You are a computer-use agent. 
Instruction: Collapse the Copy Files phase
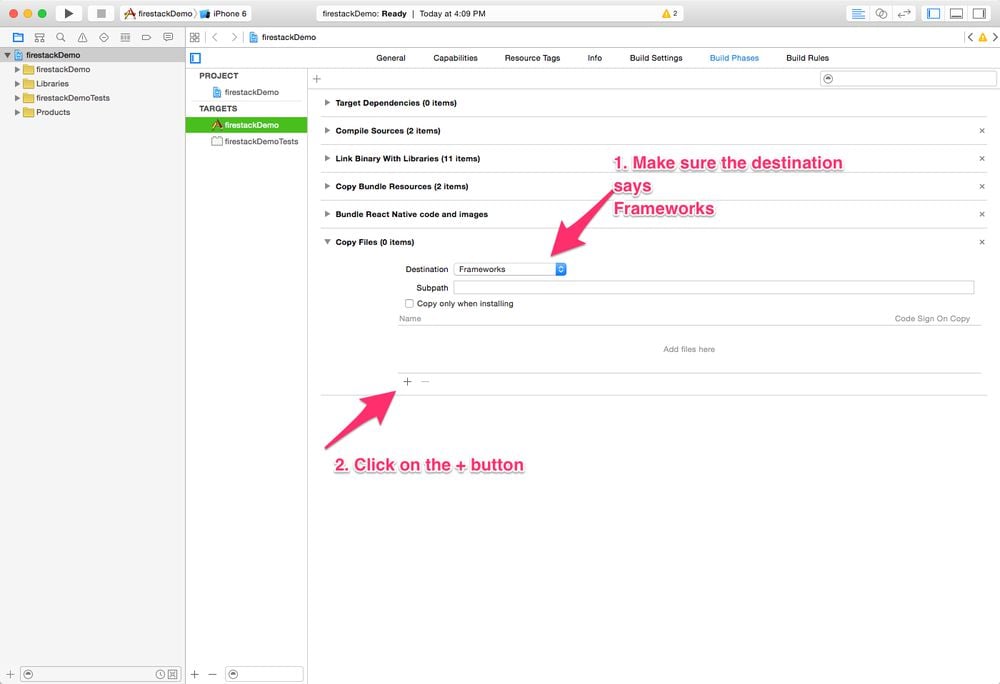click(327, 242)
